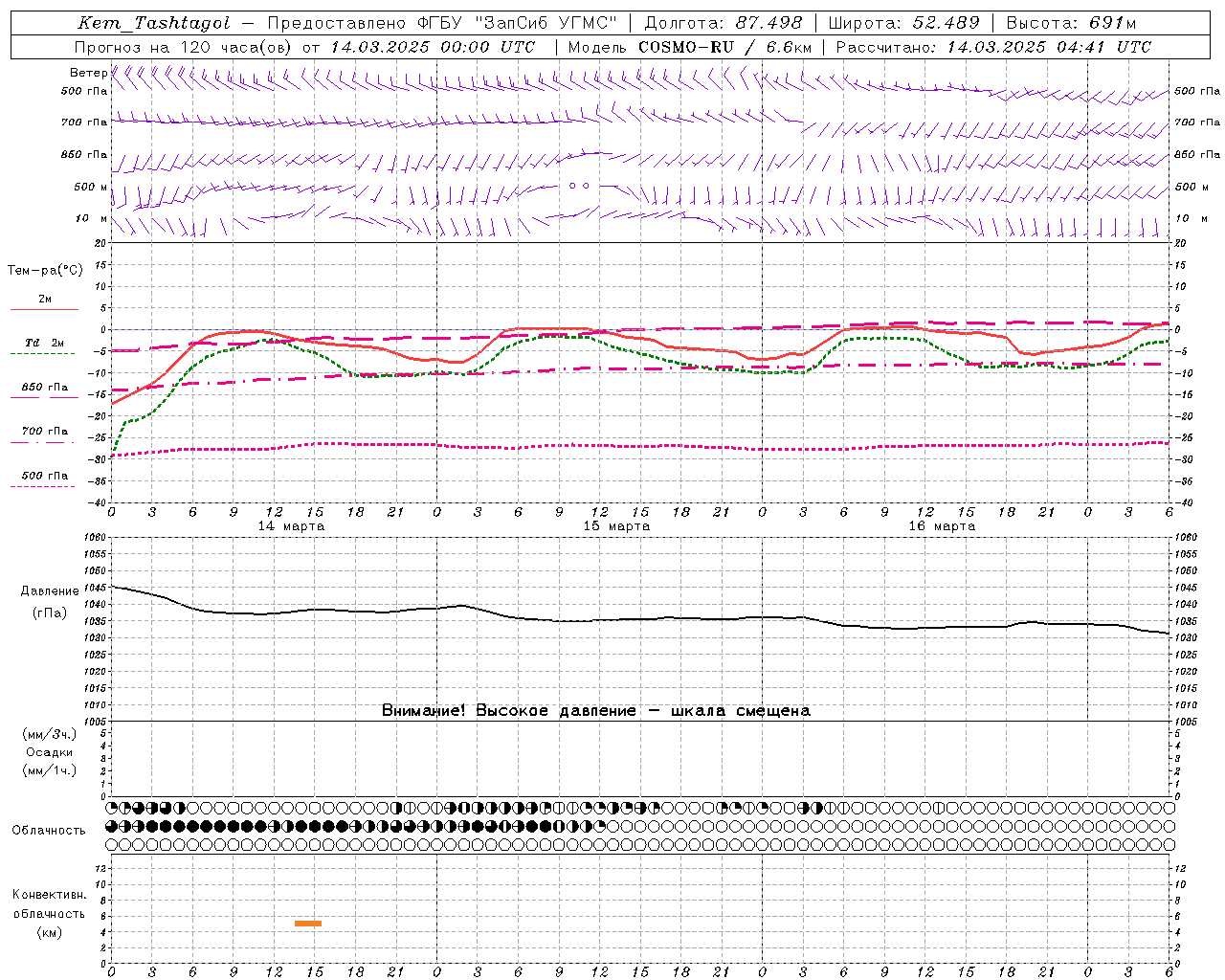Click the calm-wind circles in the 500 м row
Viewport: 1225px width, 980px height.
pyautogui.click(x=579, y=186)
